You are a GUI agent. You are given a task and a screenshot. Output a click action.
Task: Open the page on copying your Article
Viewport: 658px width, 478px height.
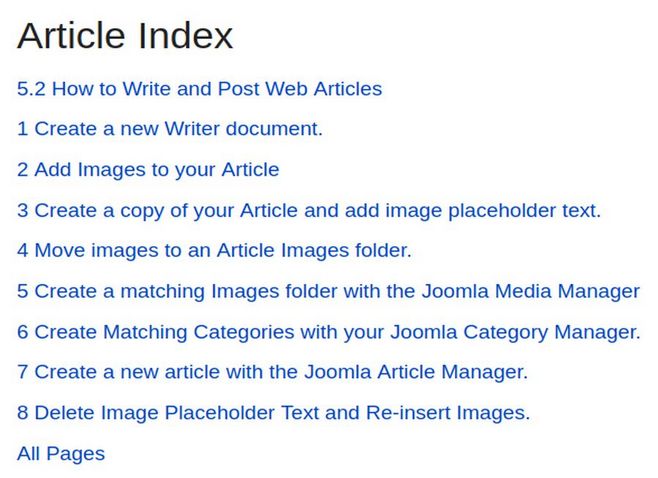pos(309,211)
